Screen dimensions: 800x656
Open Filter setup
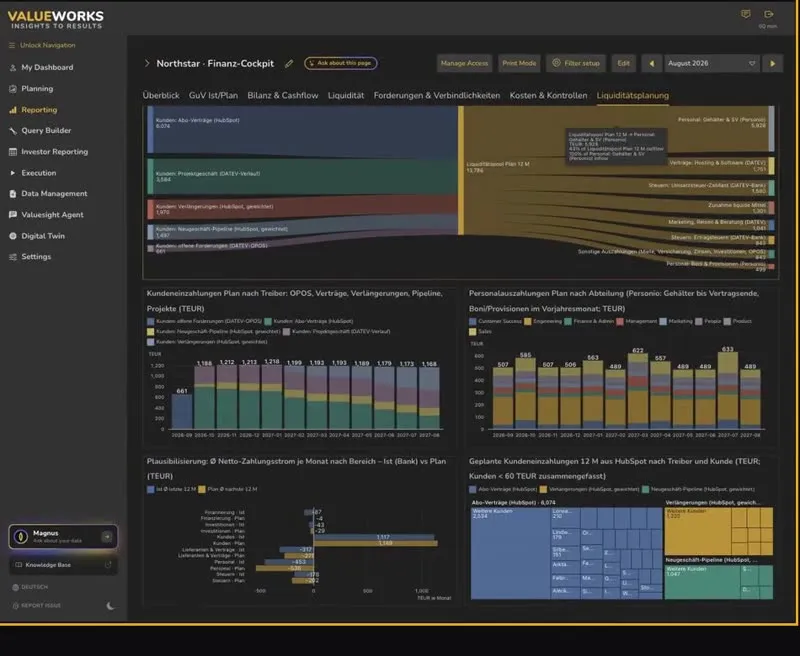(576, 63)
